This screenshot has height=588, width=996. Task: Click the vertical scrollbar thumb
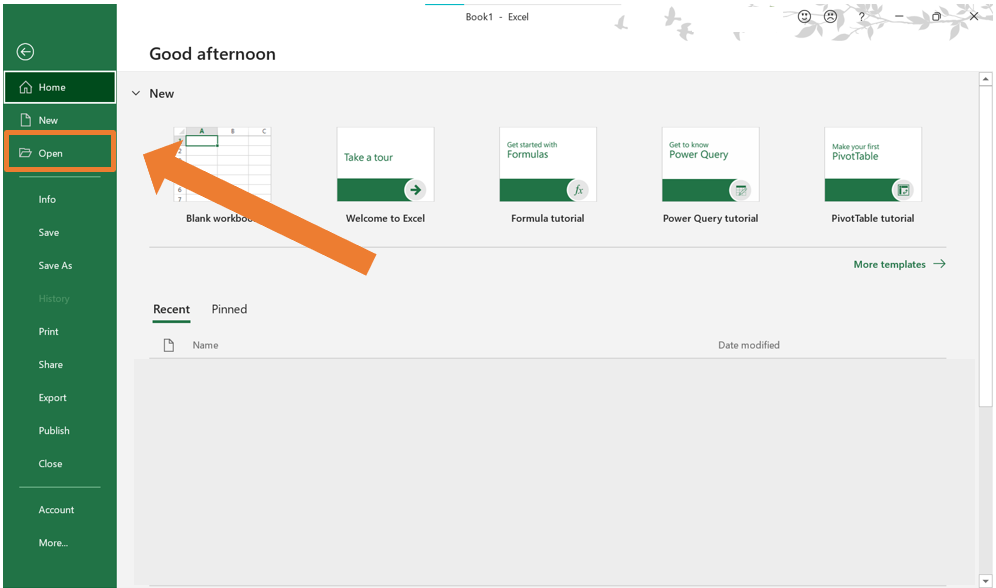[x=985, y=246]
